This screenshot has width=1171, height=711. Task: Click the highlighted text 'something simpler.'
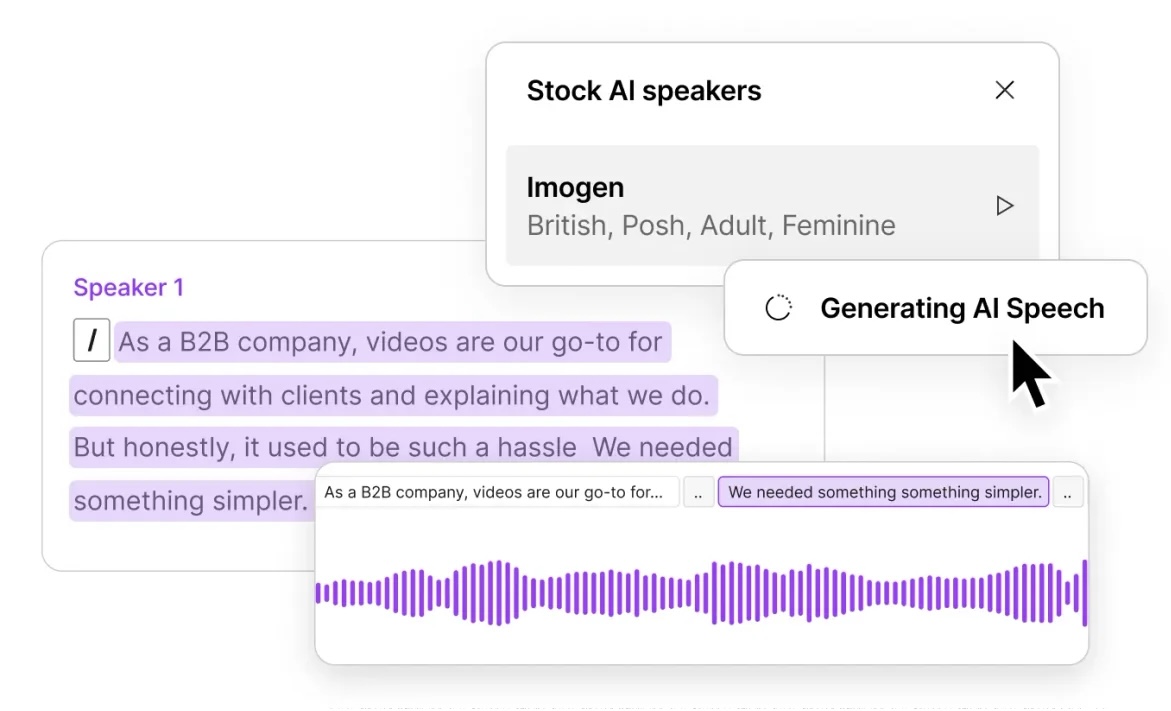[x=190, y=500]
